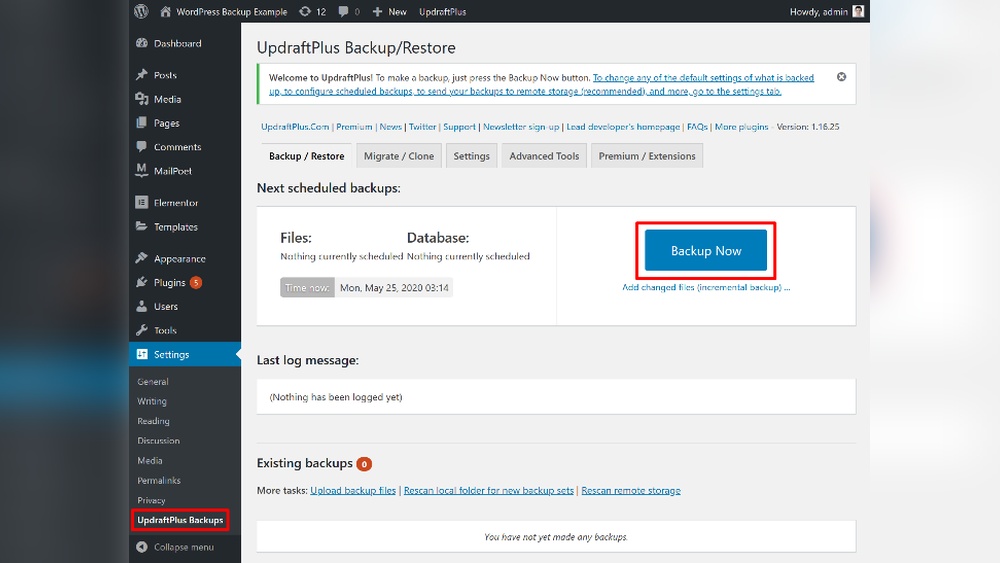
Task: Click the MailPoet M icon
Action: point(142,170)
